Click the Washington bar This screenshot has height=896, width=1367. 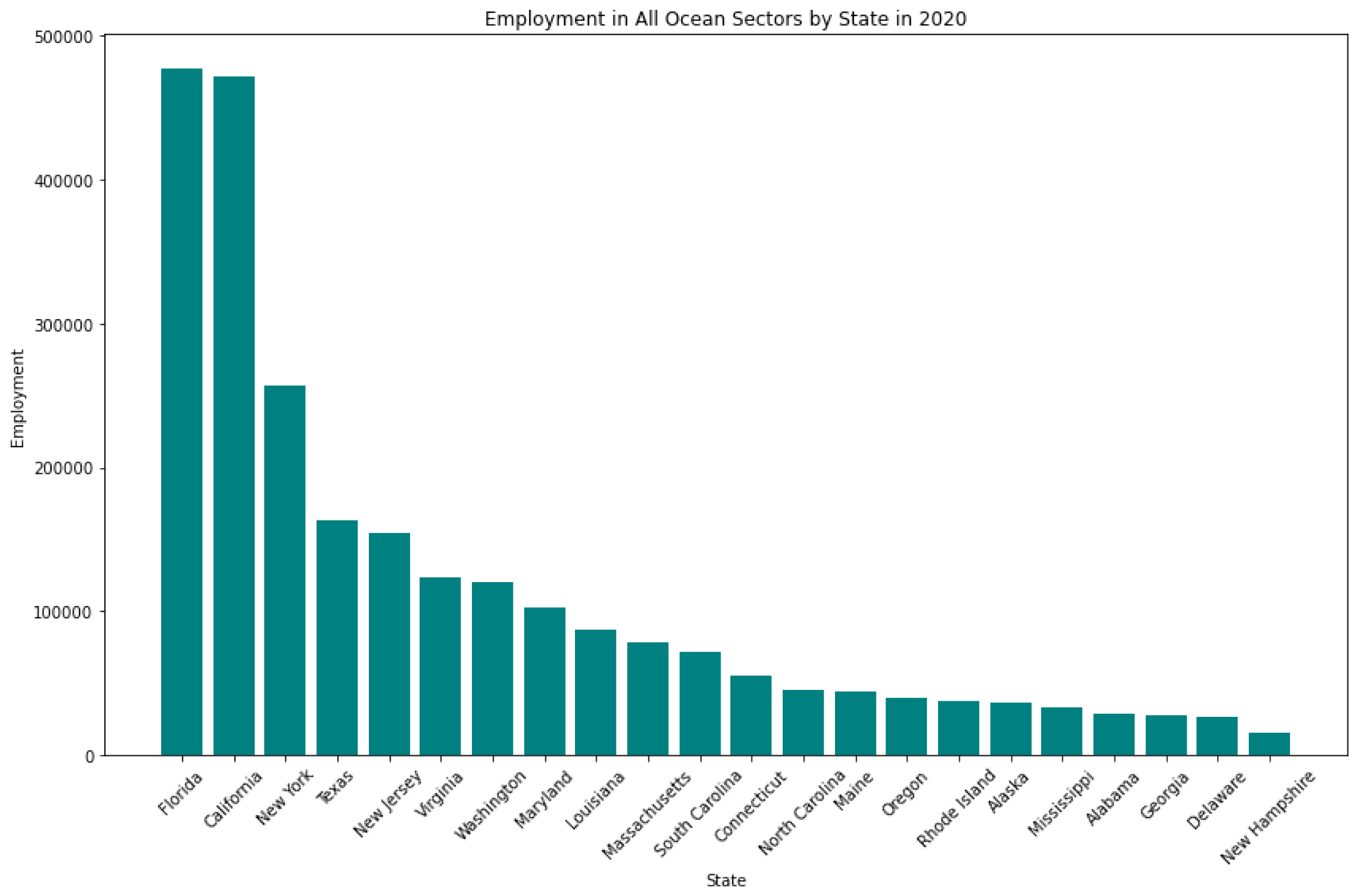(x=492, y=668)
